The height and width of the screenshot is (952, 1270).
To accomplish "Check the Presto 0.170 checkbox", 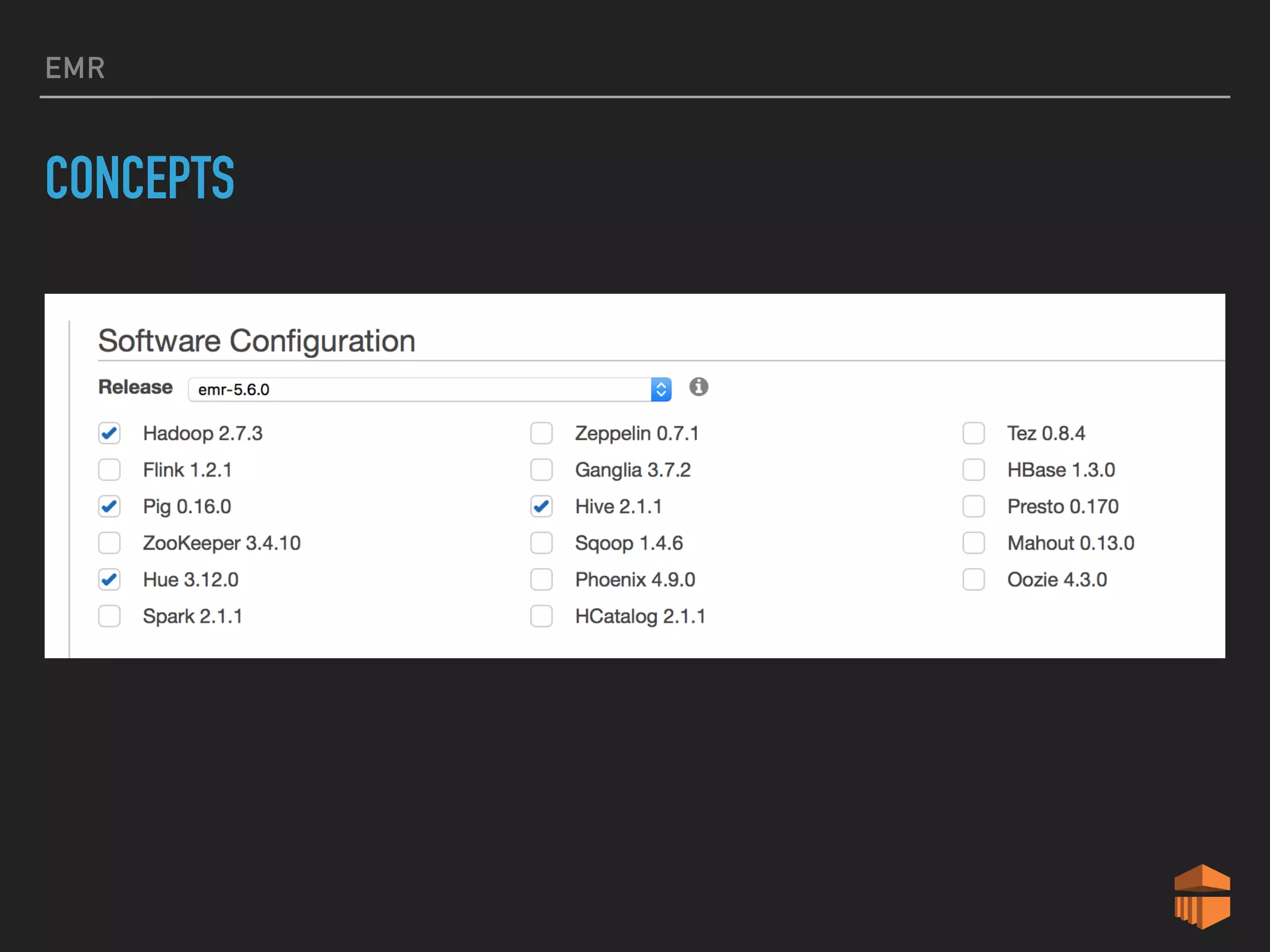I will [974, 506].
